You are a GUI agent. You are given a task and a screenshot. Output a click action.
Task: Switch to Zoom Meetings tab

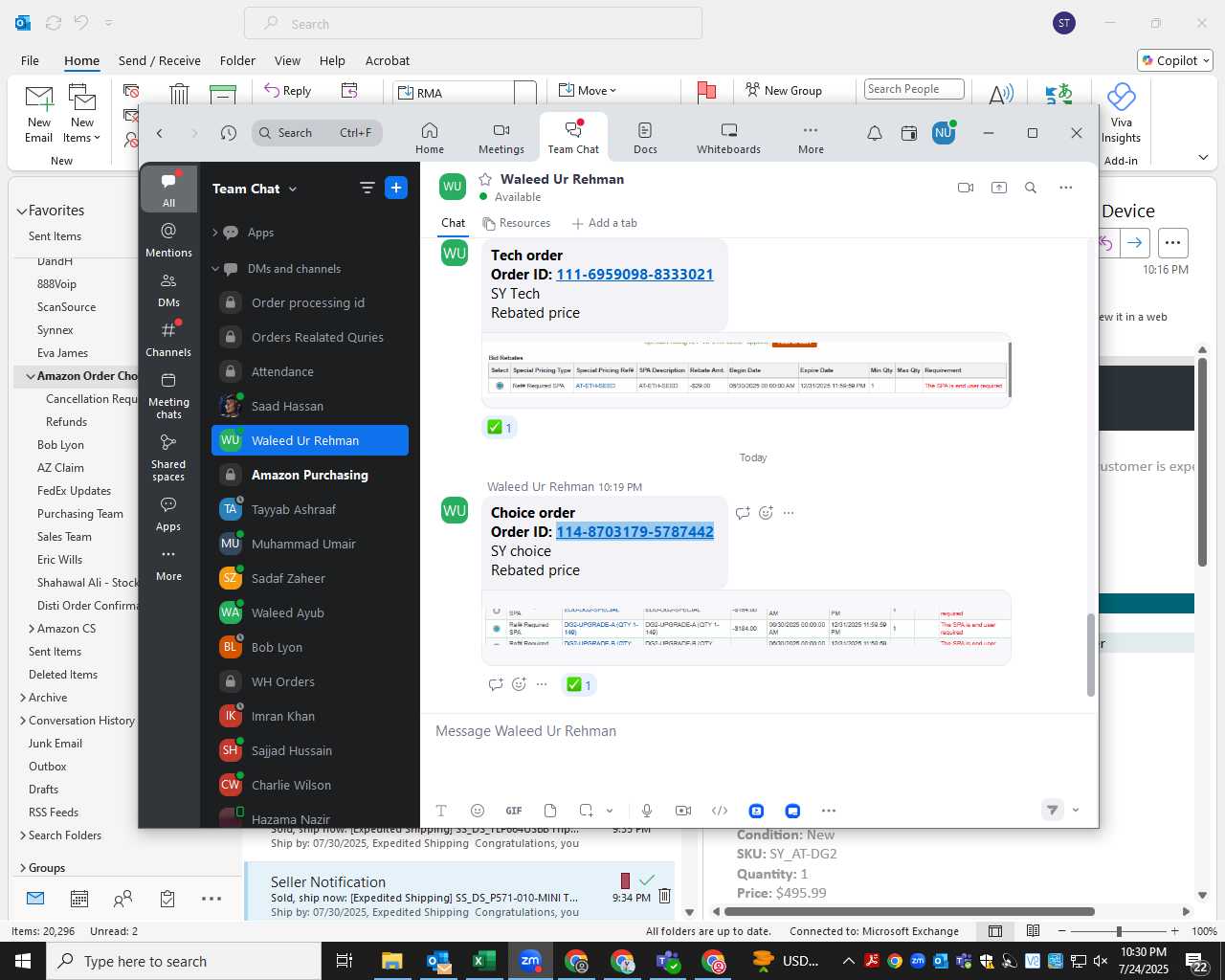(x=501, y=139)
